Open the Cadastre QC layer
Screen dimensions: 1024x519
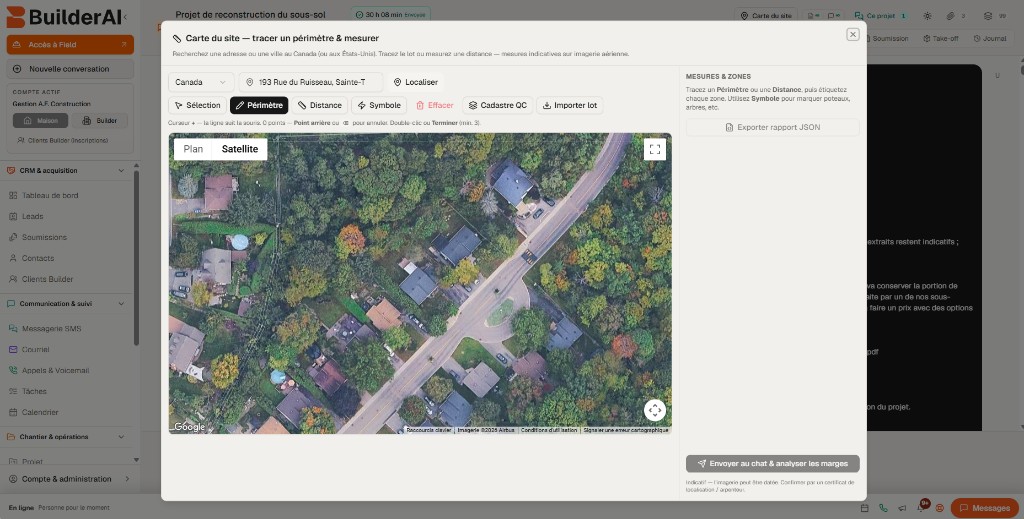click(498, 105)
